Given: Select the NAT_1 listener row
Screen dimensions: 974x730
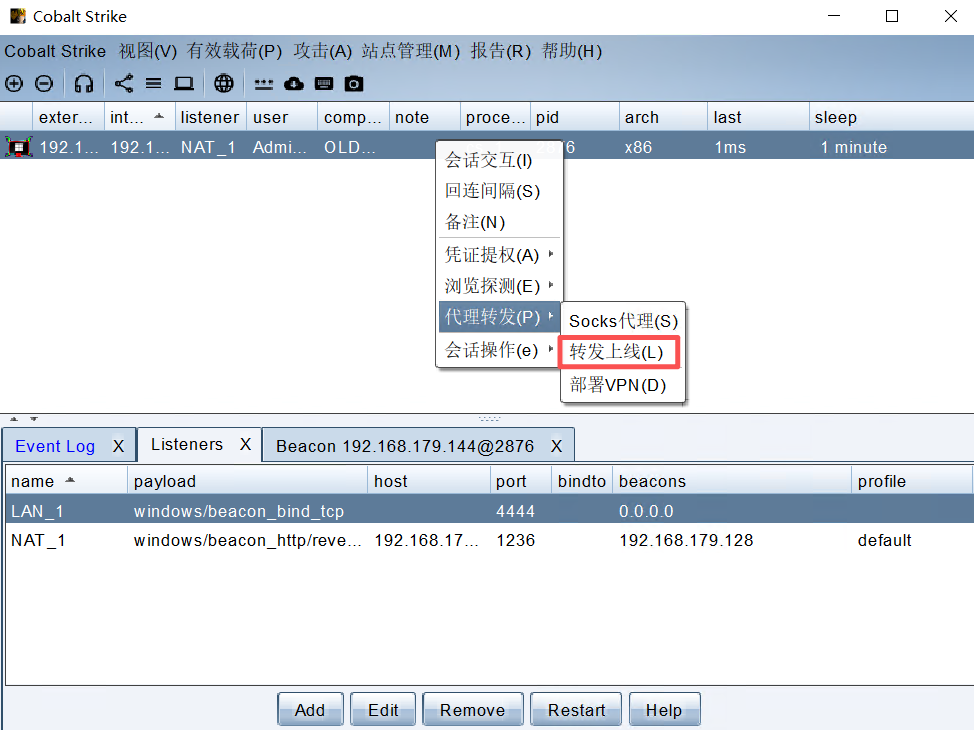Looking at the screenshot, I should click(489, 540).
